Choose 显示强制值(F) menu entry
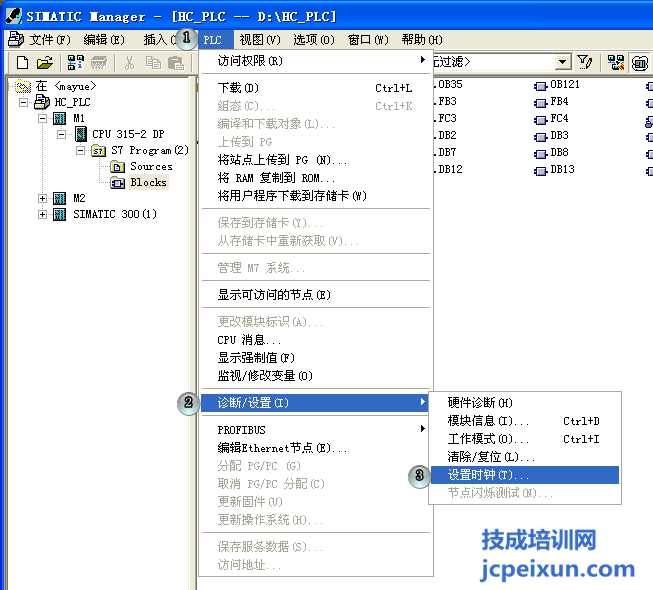 [x=316, y=358]
